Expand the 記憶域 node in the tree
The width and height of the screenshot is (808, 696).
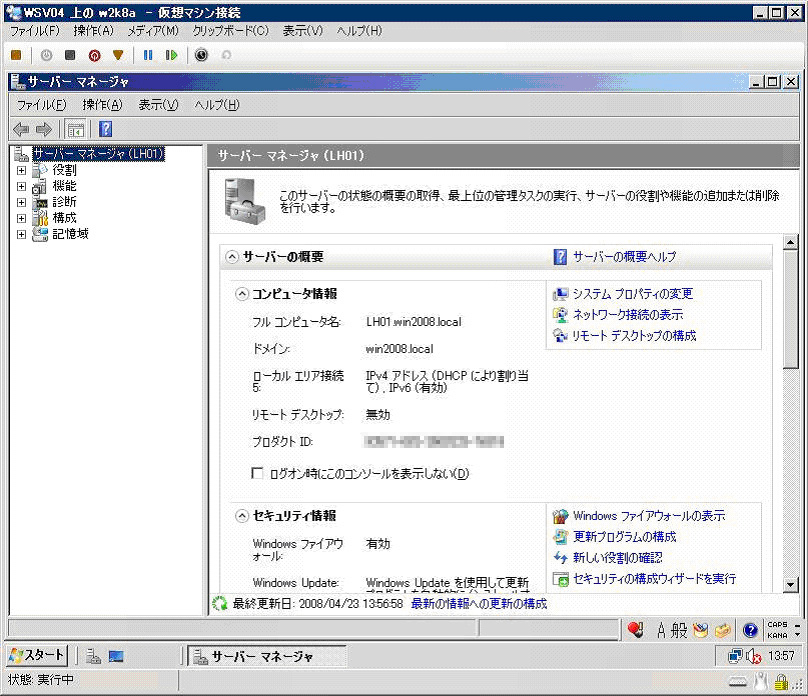(21, 234)
